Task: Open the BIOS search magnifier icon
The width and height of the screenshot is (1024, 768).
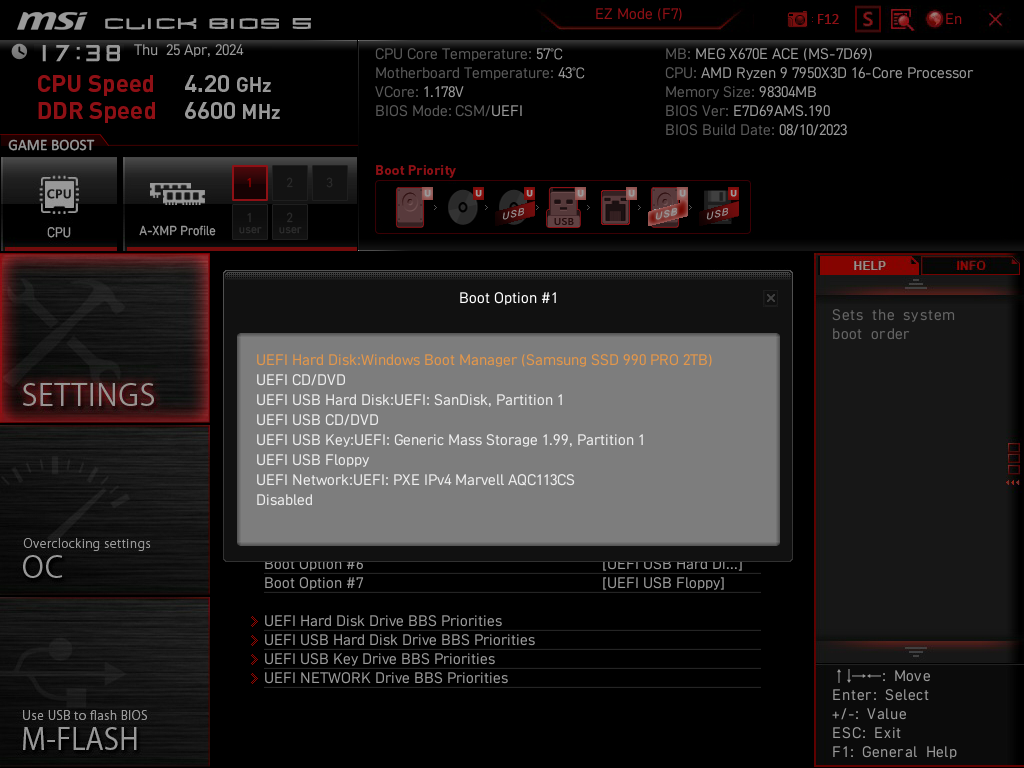Action: (x=902, y=20)
